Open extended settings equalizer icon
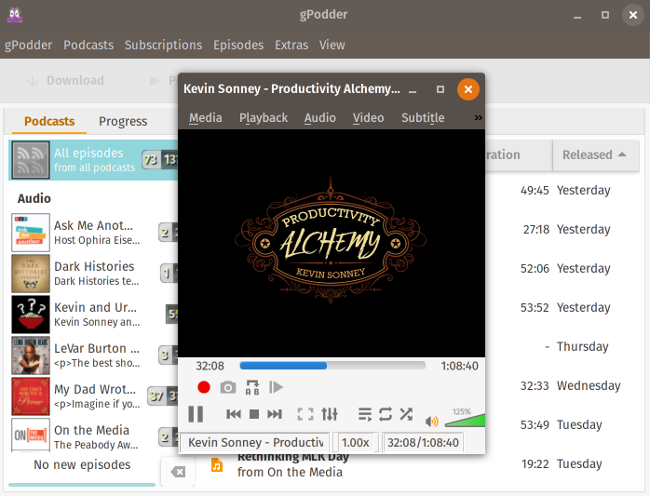 click(330, 414)
